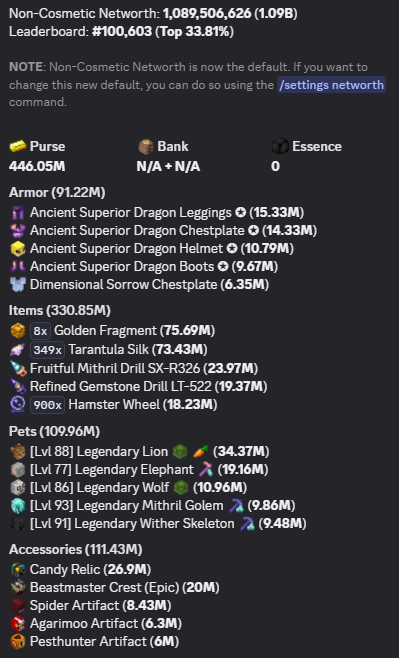This screenshot has width=399, height=658.
Task: Click the black Essence icon
Action: point(280,146)
